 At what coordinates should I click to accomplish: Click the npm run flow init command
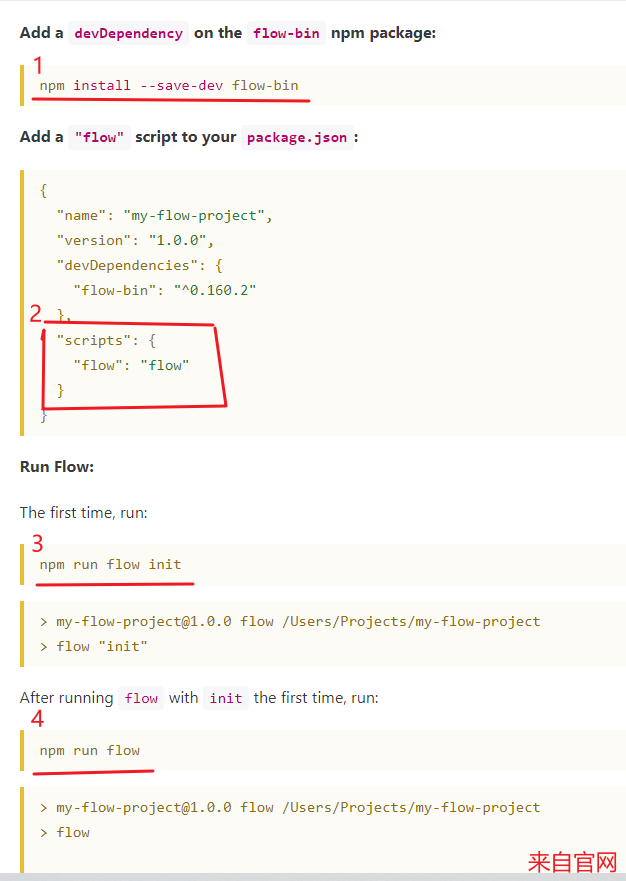110,564
